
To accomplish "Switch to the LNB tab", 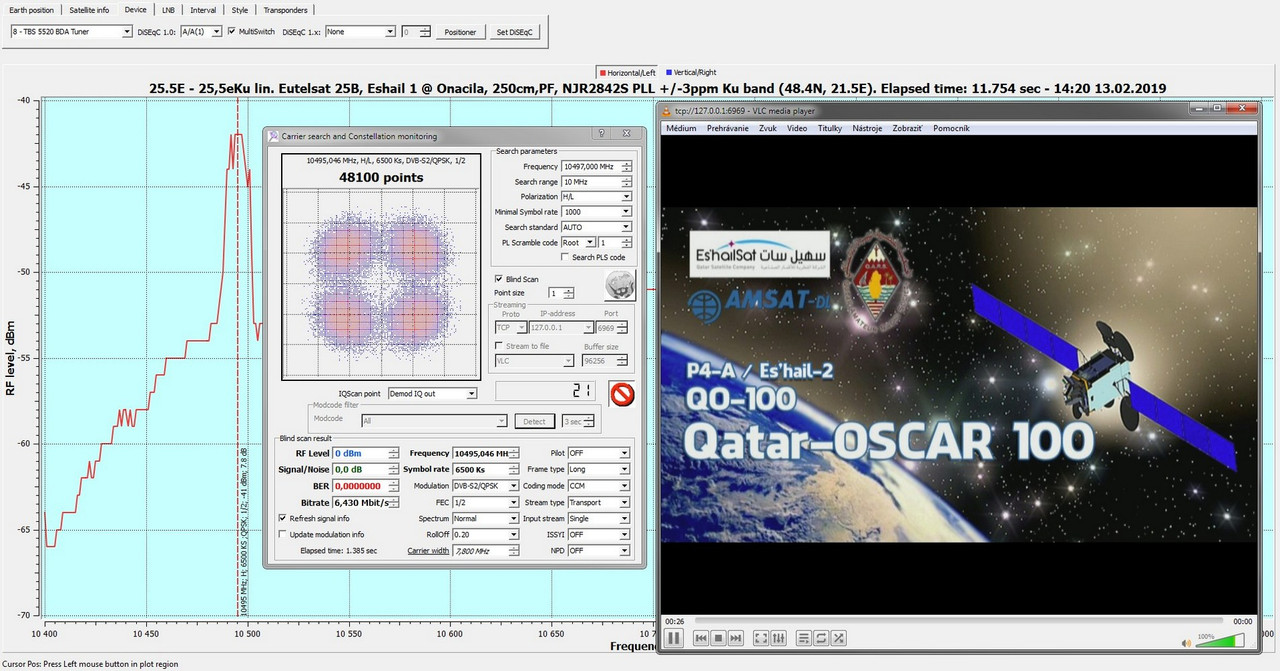I will [x=168, y=10].
